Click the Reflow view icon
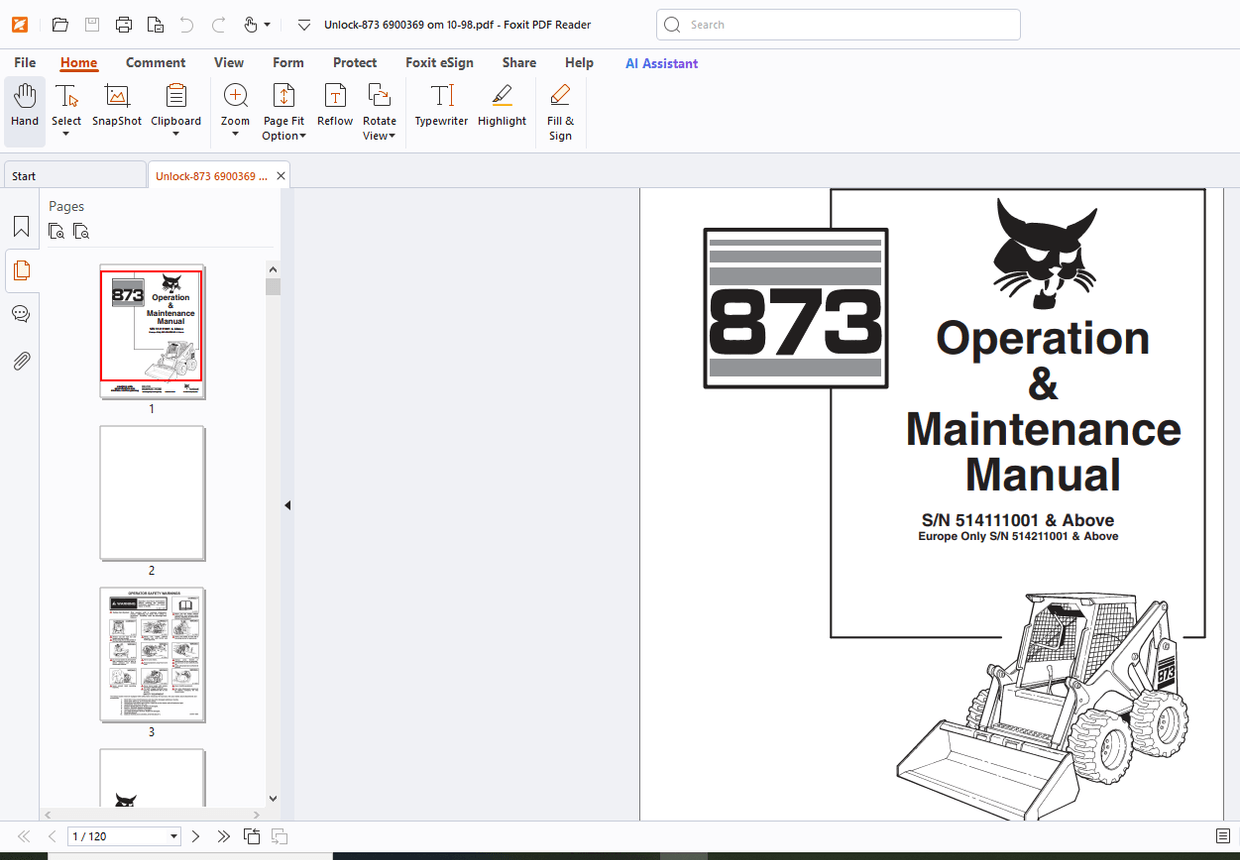 (335, 97)
